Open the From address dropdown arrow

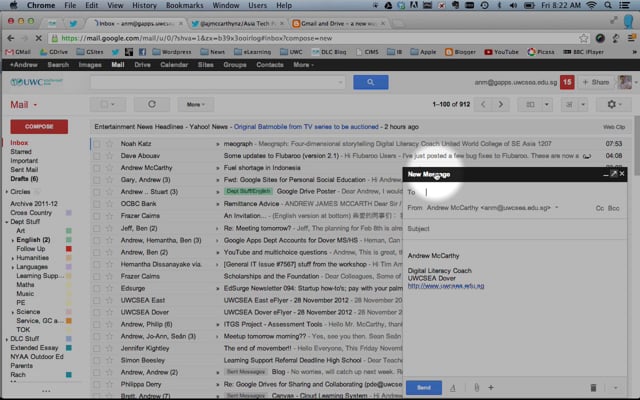click(x=557, y=208)
